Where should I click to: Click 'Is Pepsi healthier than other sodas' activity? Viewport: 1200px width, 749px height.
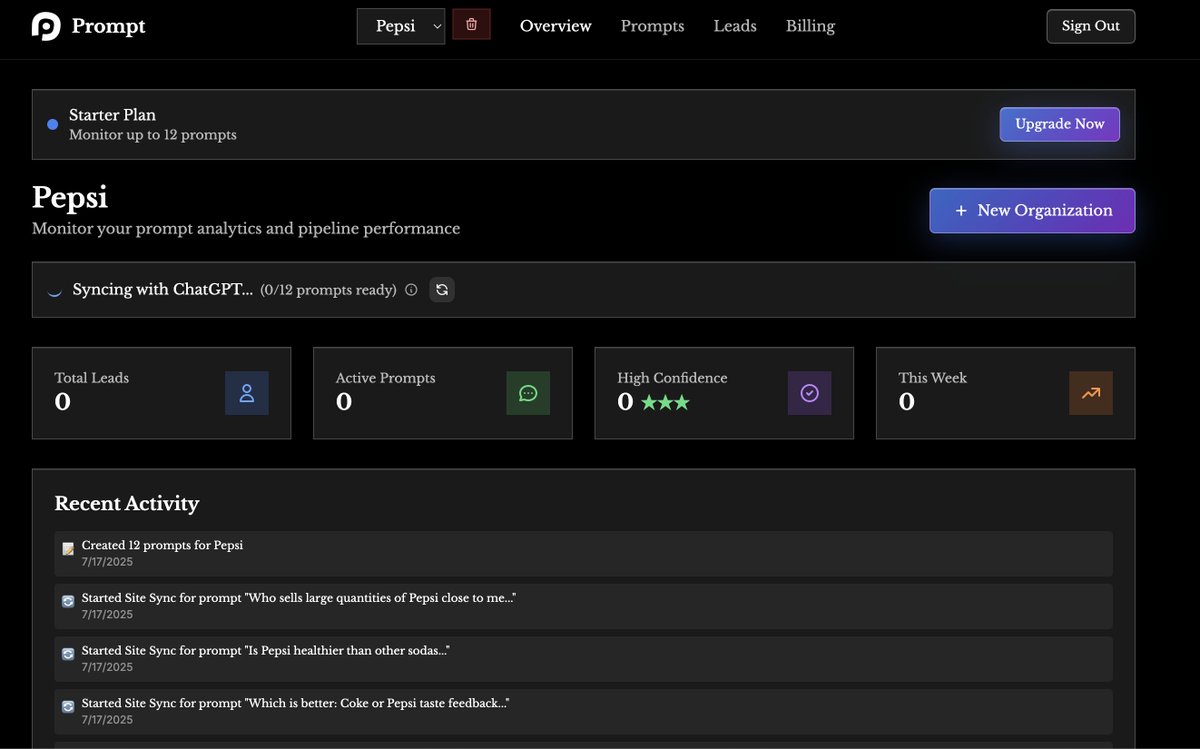point(583,659)
